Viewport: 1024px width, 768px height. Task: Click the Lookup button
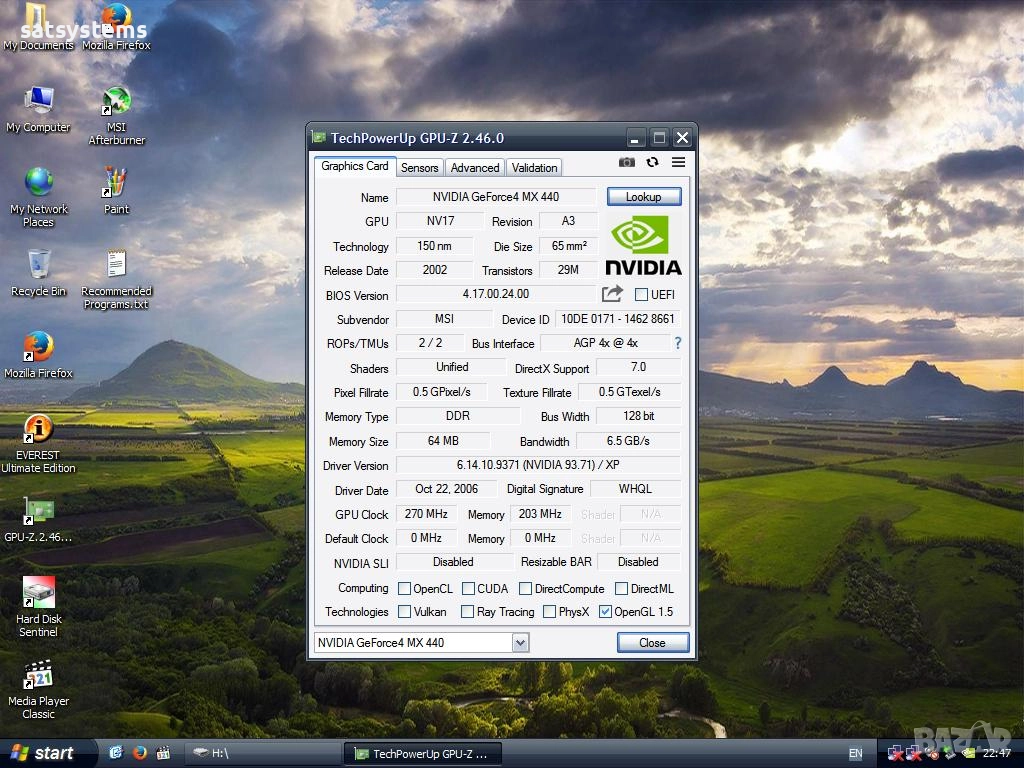[643, 197]
